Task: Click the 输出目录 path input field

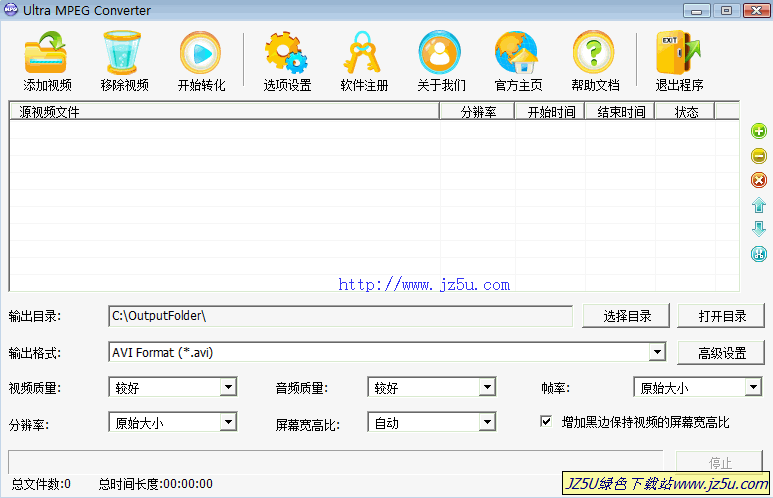Action: tap(340, 316)
